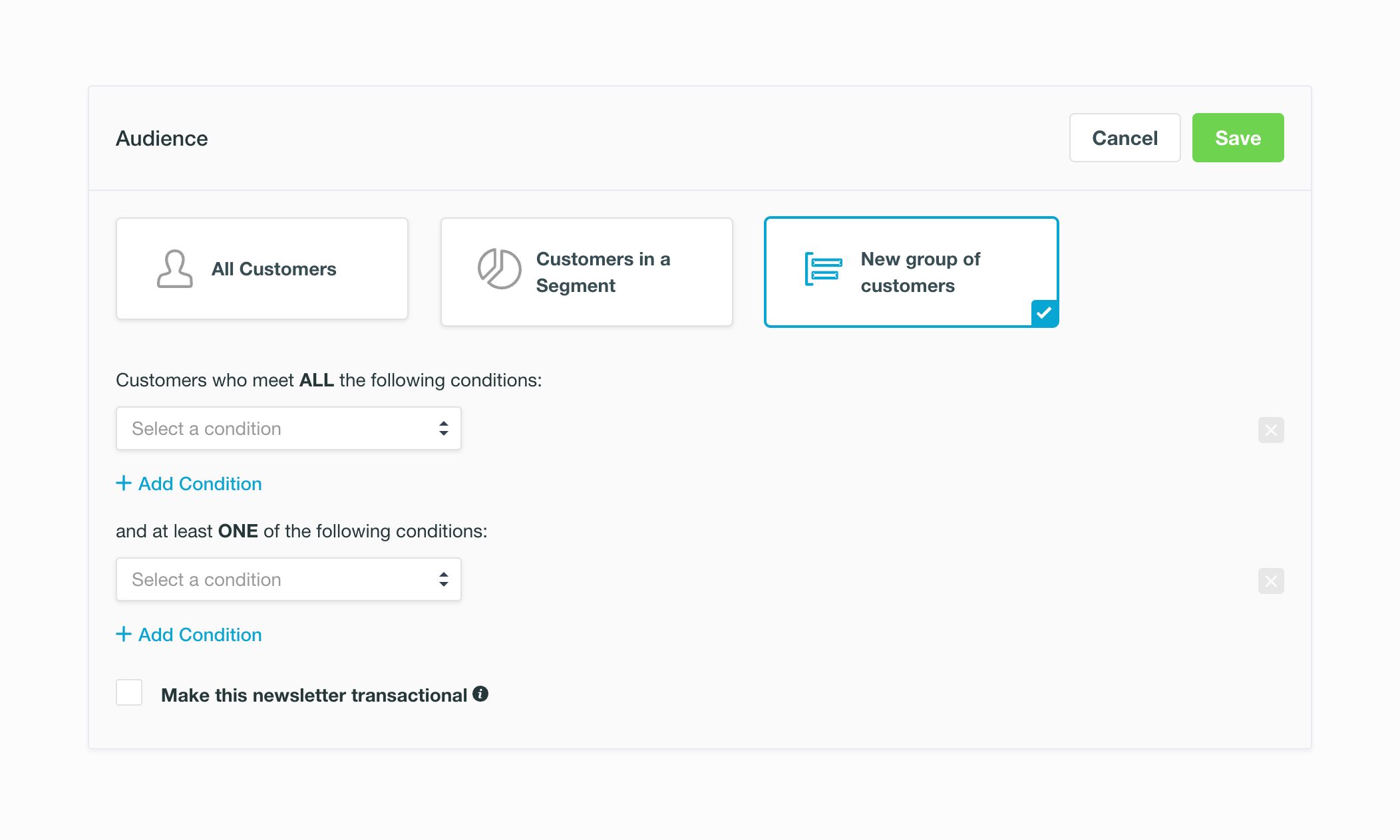The height and width of the screenshot is (840, 1400).
Task: Click dropdown arrows of first condition select
Action: point(443,428)
